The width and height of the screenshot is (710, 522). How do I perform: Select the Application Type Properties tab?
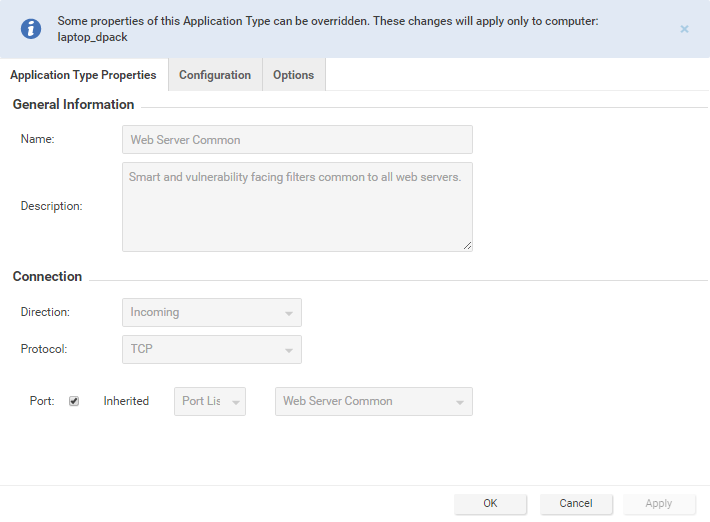click(83, 75)
